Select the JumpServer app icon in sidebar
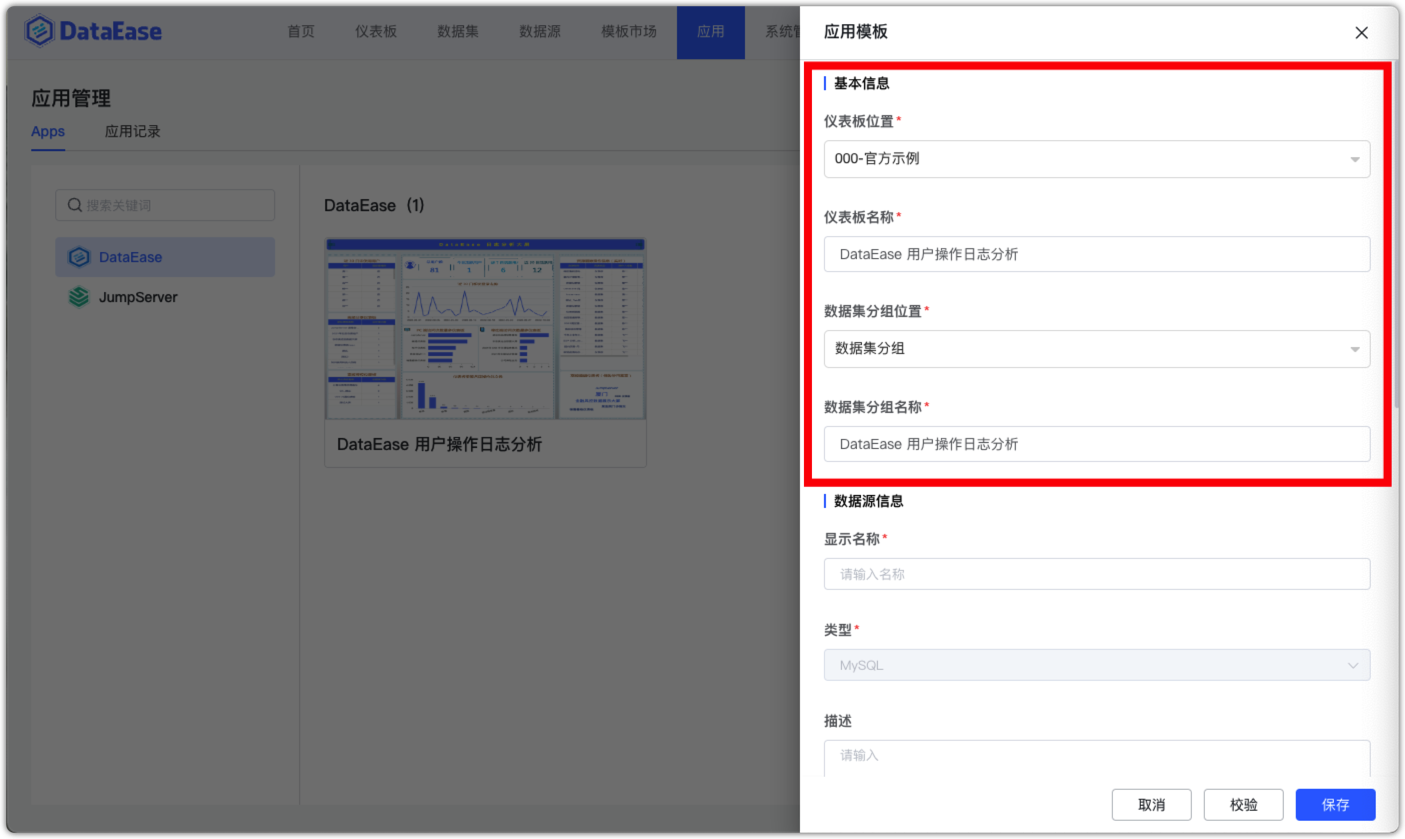The height and width of the screenshot is (839, 1405). pyautogui.click(x=79, y=297)
